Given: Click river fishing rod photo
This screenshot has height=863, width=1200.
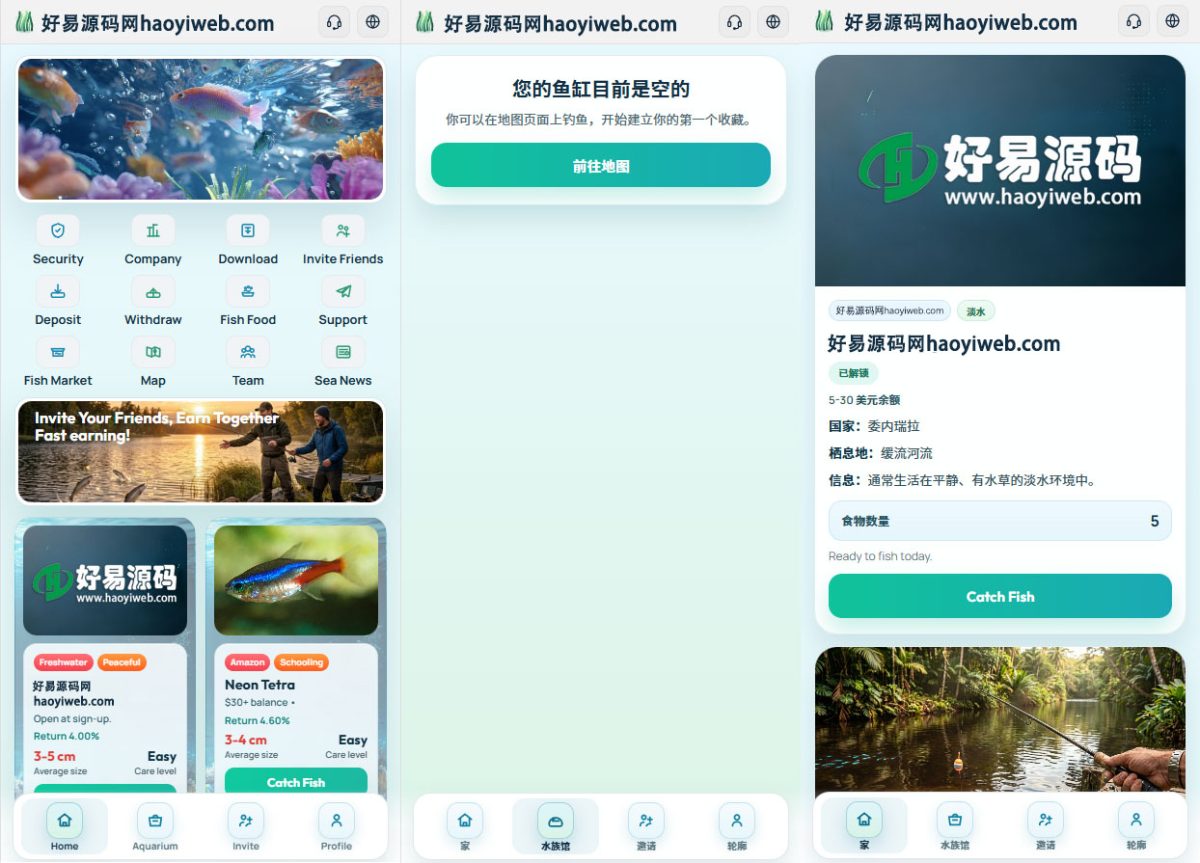Looking at the screenshot, I should click(1000, 721).
